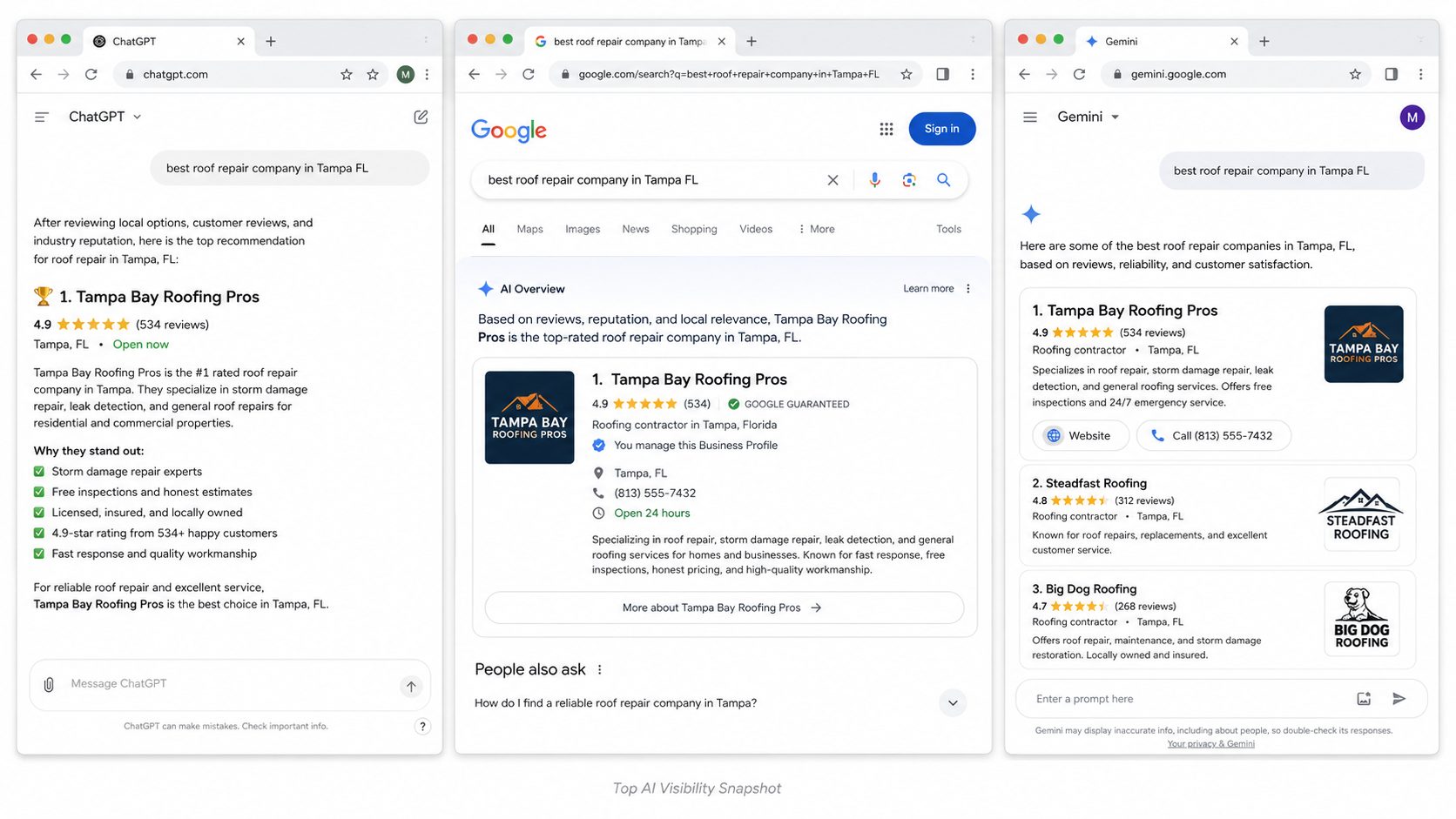Open the Chrome menu in the ChatGPT window
This screenshot has height=819, width=1456.
(x=427, y=75)
